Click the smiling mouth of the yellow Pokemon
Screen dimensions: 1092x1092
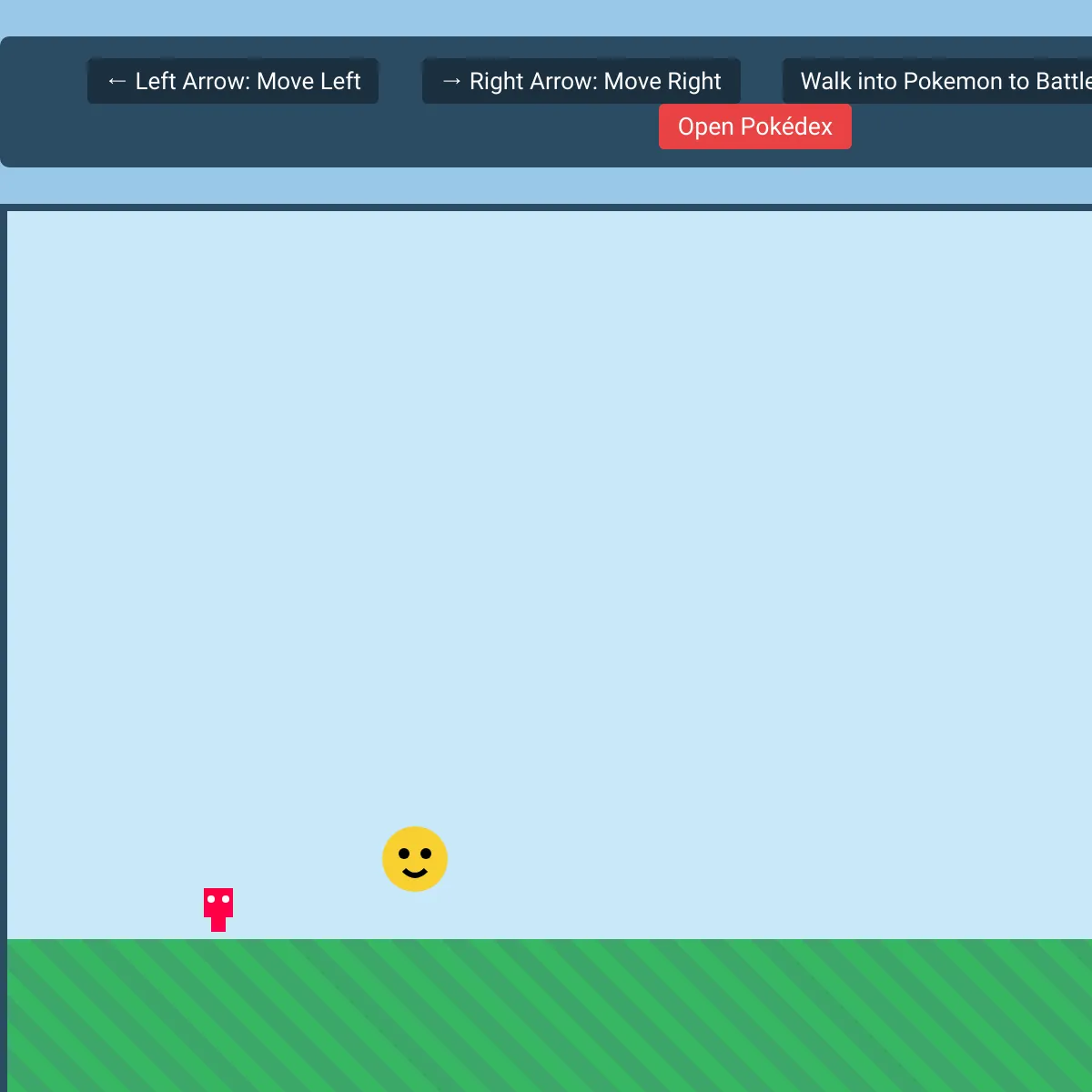(415, 874)
